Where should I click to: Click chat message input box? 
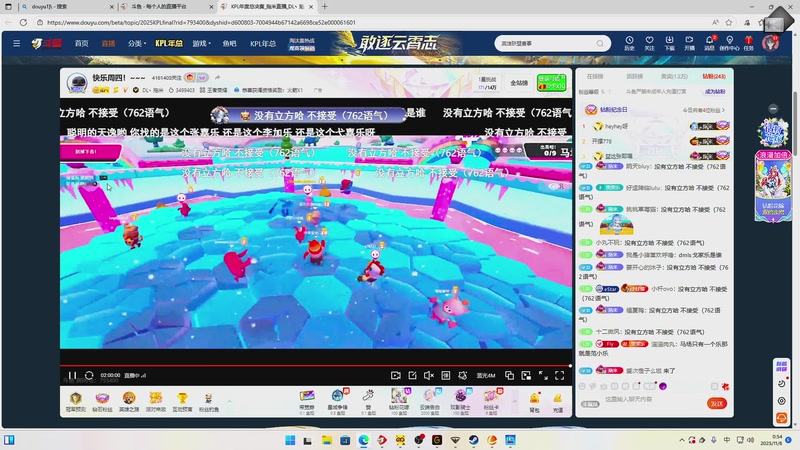tap(652, 399)
